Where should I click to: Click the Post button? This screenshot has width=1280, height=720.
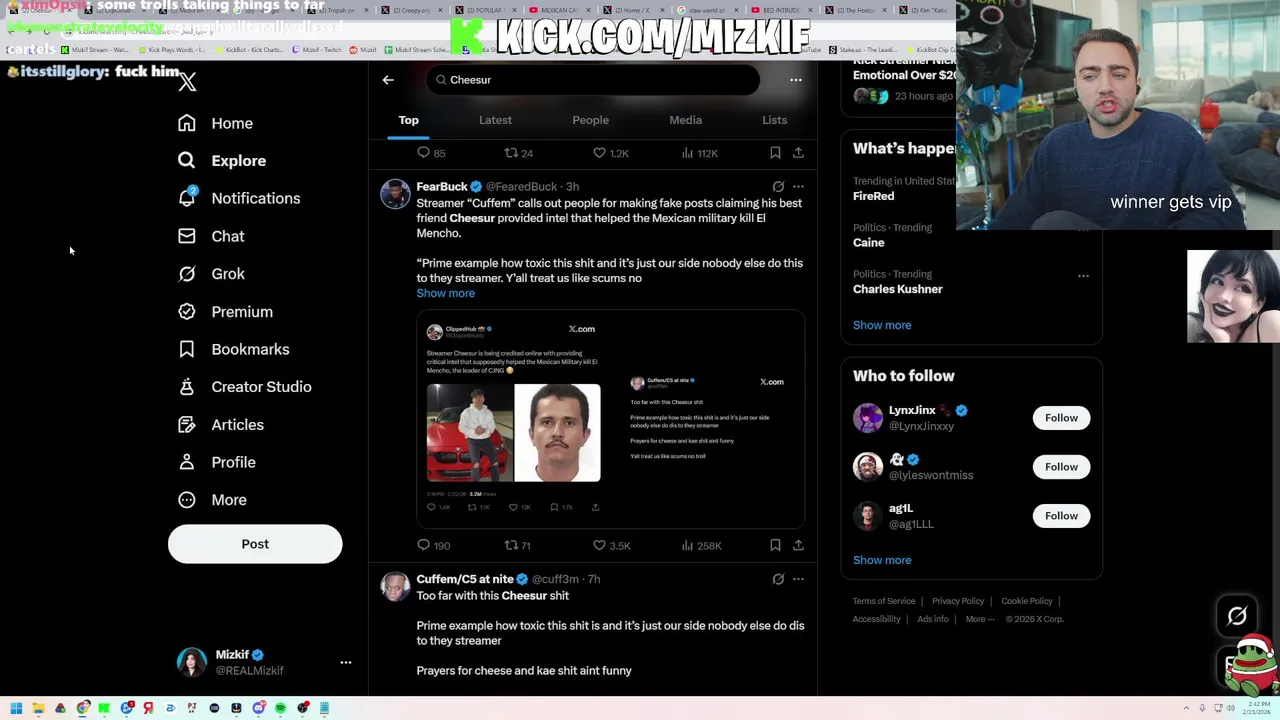255,544
